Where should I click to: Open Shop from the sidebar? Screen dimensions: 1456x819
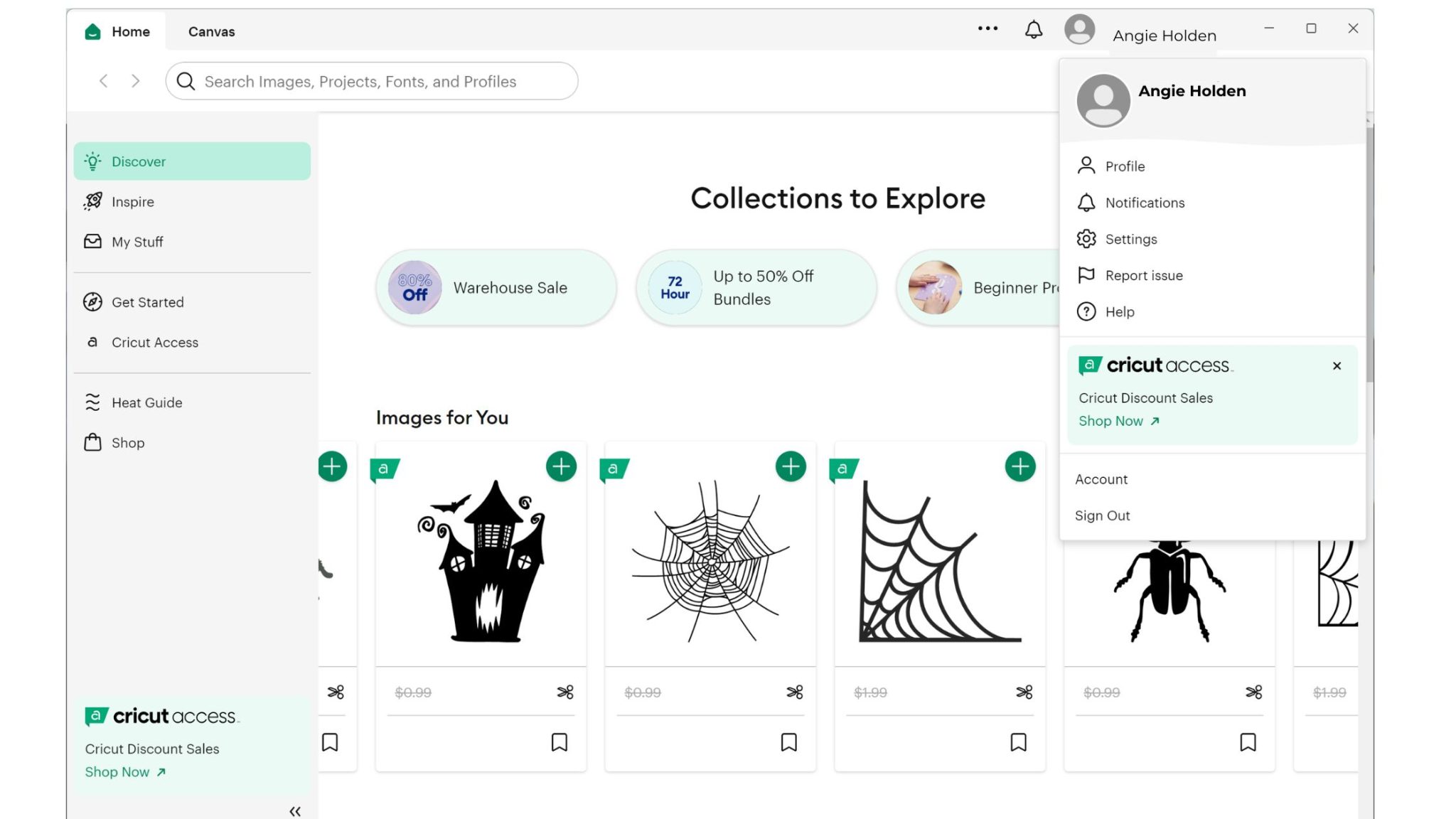(x=128, y=443)
